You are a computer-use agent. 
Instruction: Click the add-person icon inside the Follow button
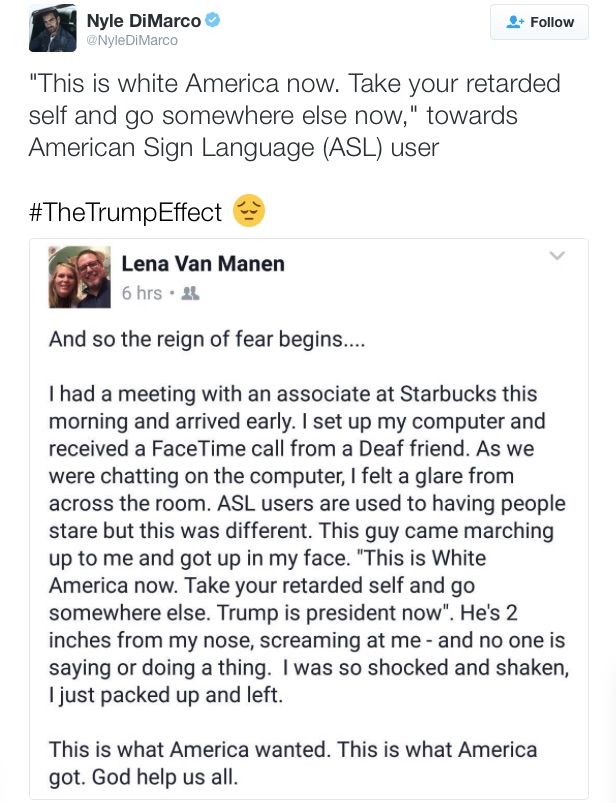(x=513, y=21)
